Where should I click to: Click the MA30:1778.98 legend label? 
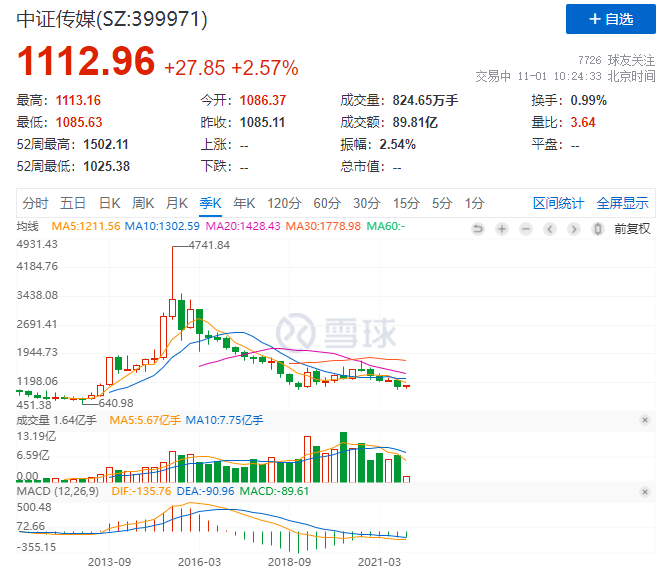pos(323,226)
